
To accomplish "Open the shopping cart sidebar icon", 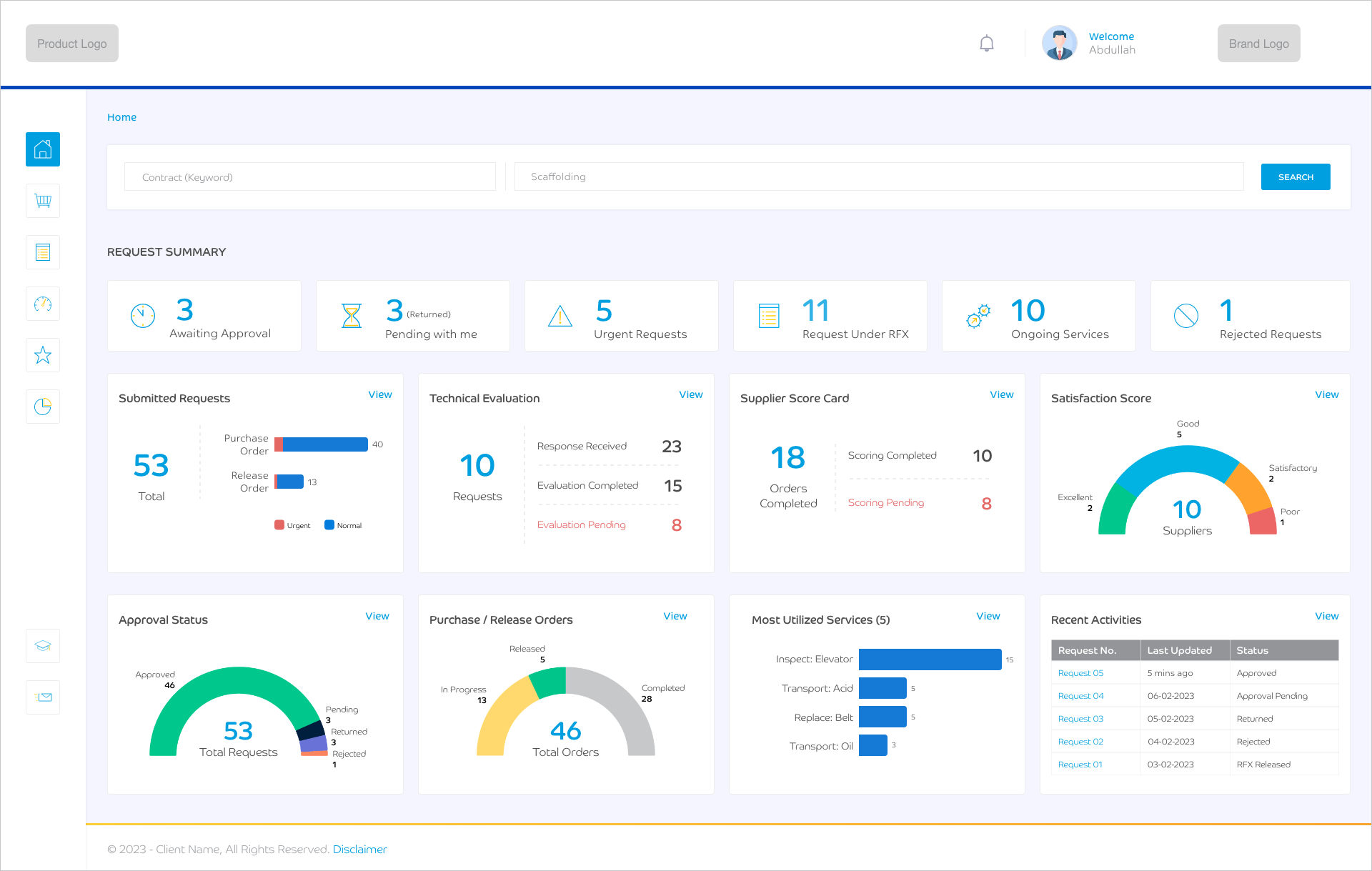I will pyautogui.click(x=43, y=201).
